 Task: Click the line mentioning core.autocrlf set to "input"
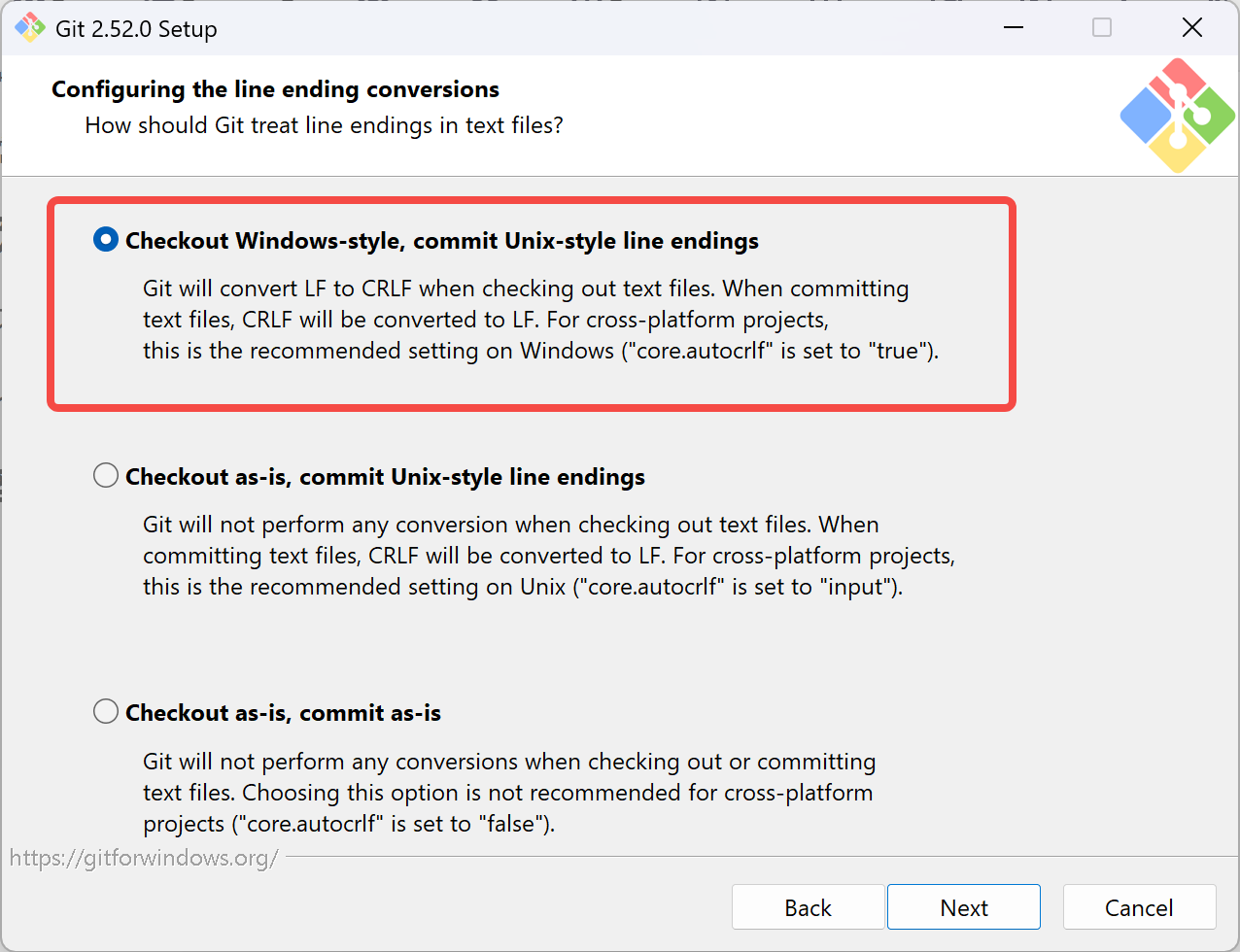[523, 587]
